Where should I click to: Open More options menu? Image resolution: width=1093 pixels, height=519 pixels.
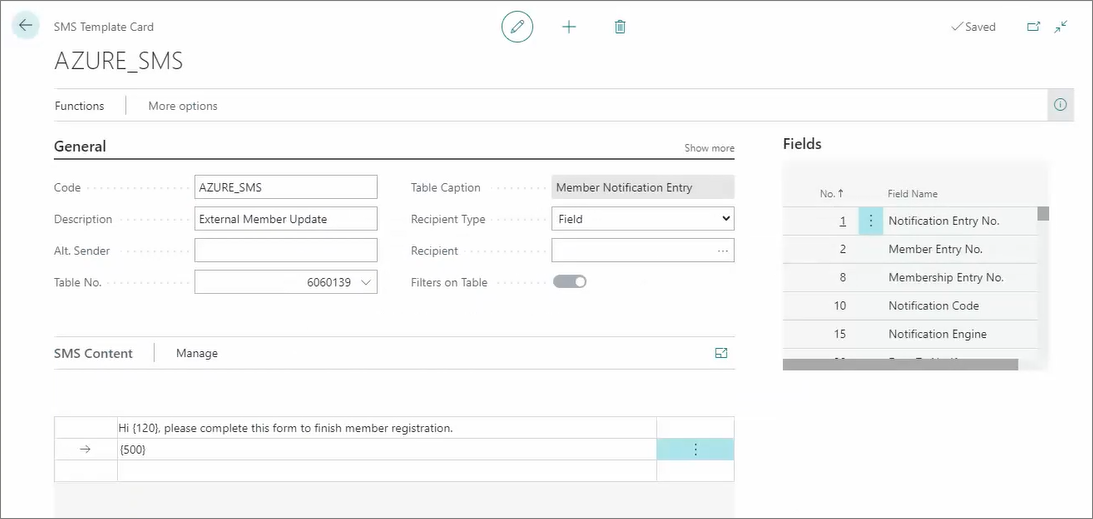(183, 106)
